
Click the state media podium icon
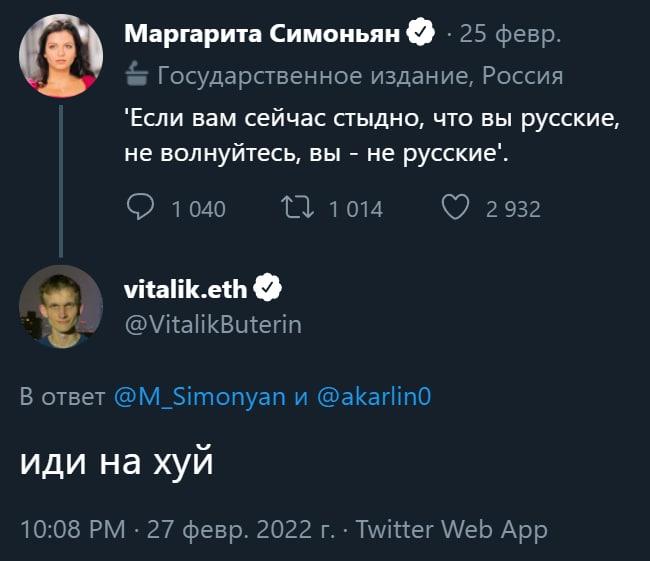(x=137, y=76)
